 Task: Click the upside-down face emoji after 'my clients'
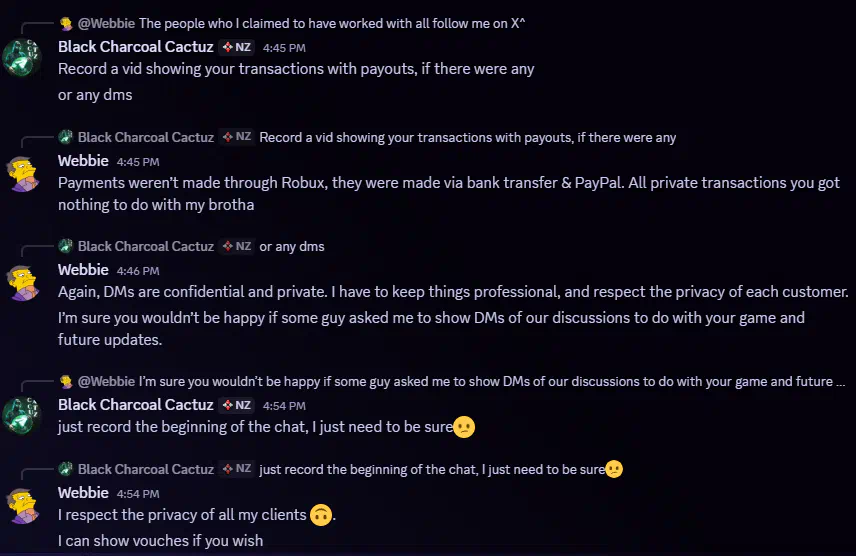pos(321,515)
